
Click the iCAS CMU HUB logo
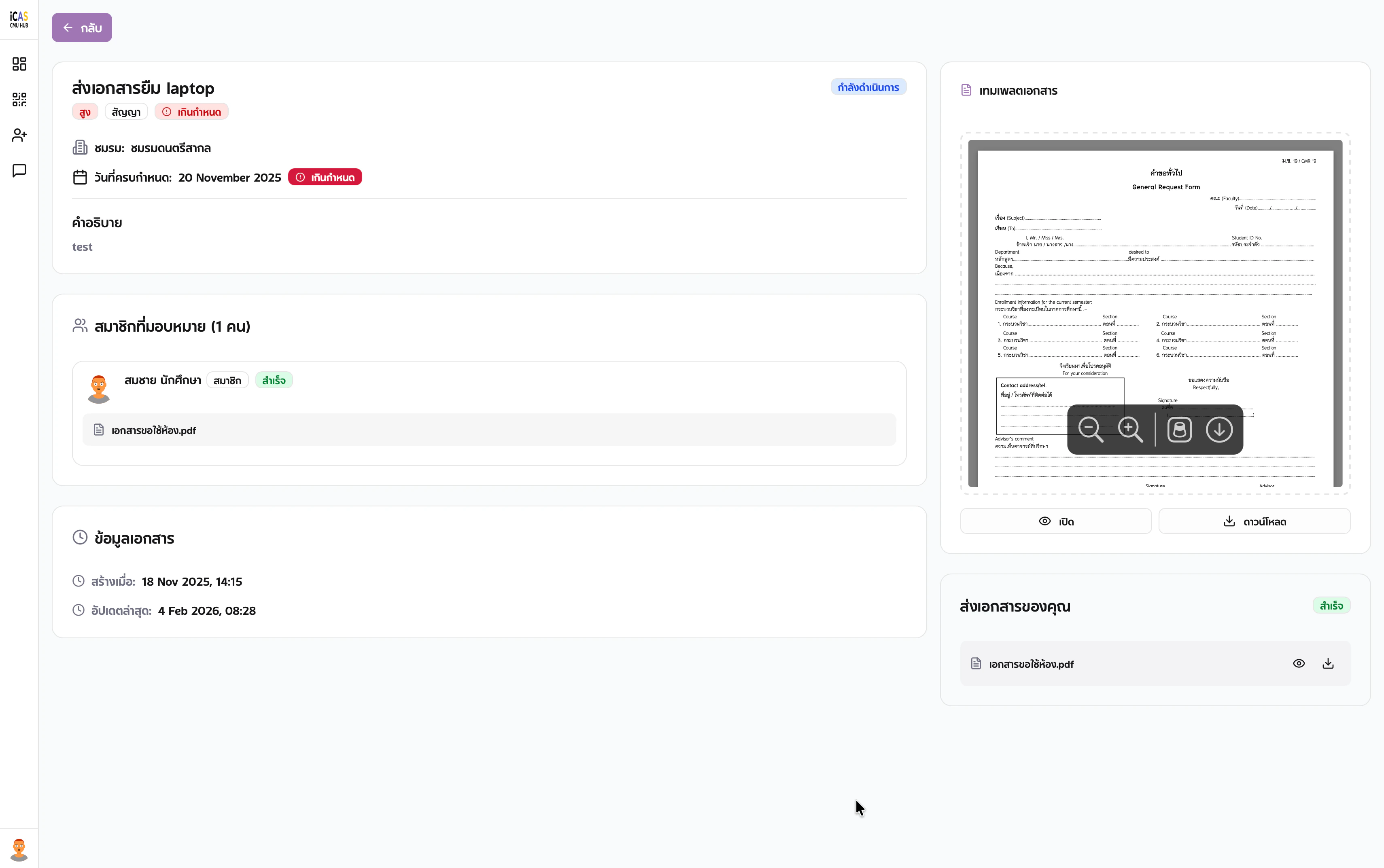tap(19, 19)
